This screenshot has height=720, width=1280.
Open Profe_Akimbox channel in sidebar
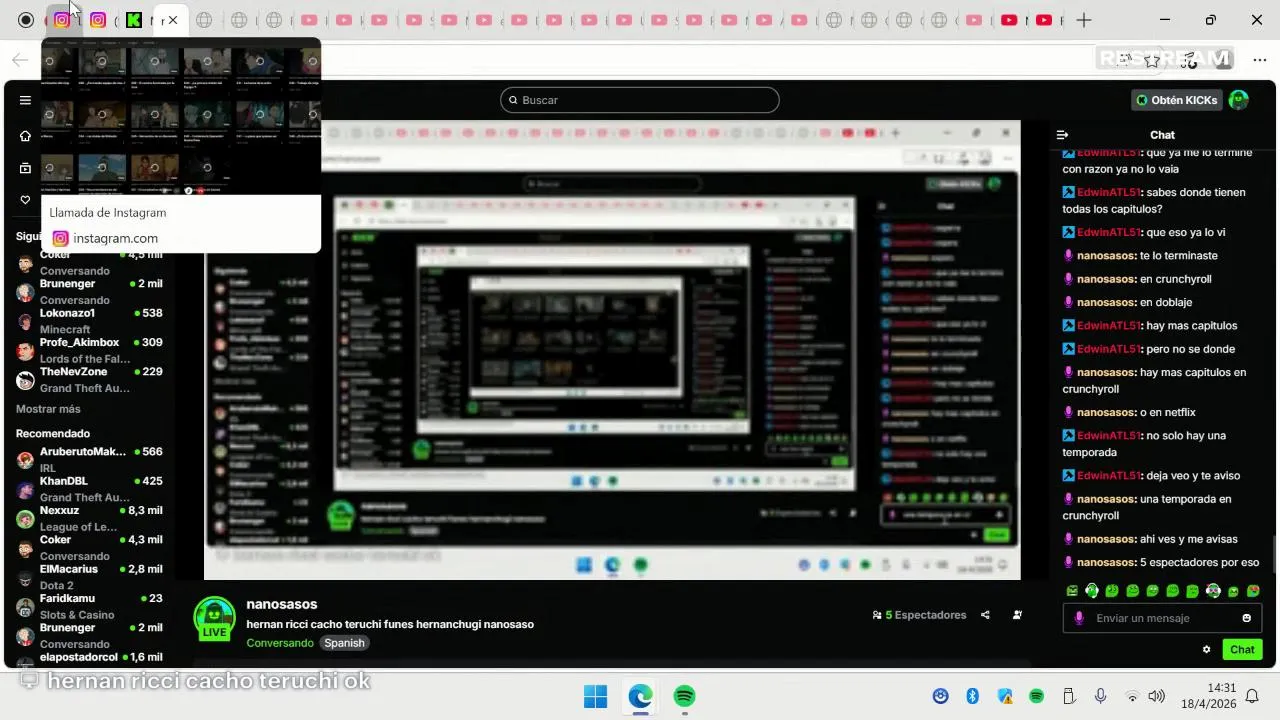pos(90,350)
